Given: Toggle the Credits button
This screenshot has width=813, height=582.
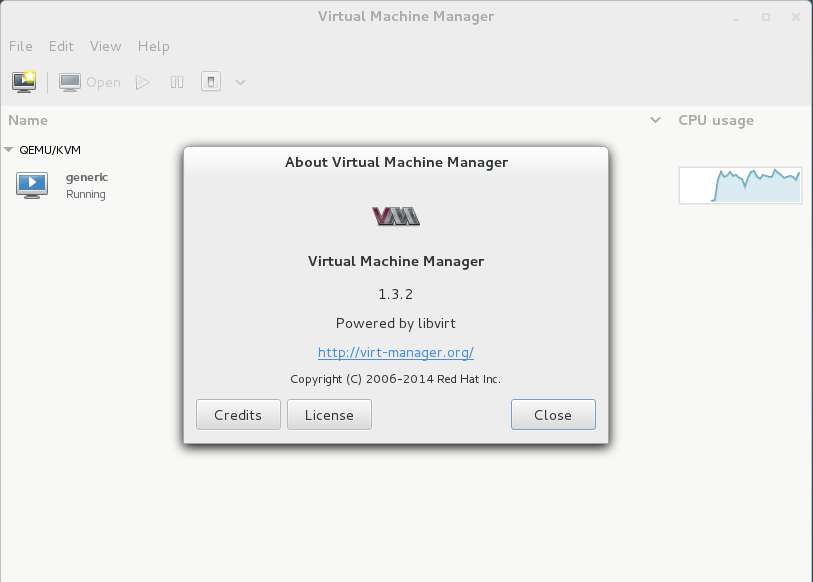Looking at the screenshot, I should (x=238, y=415).
